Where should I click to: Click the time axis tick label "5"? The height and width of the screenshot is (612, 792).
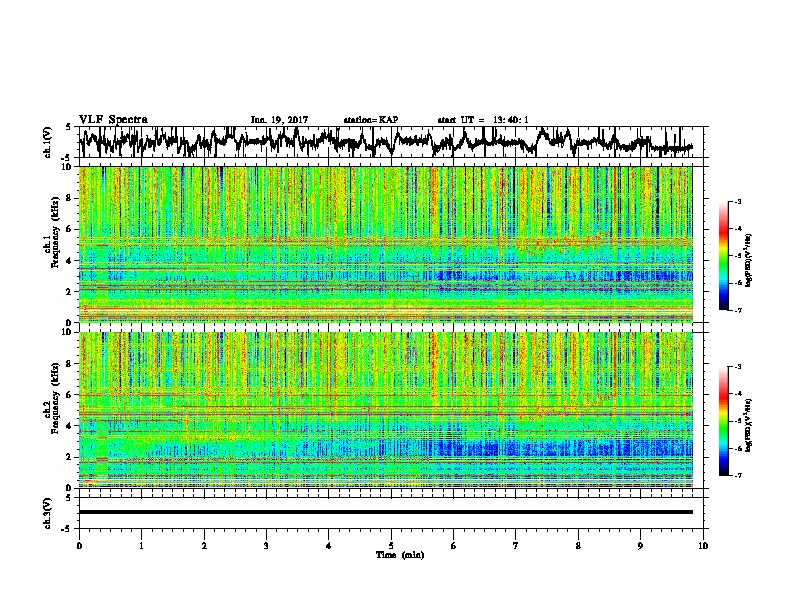coord(391,545)
